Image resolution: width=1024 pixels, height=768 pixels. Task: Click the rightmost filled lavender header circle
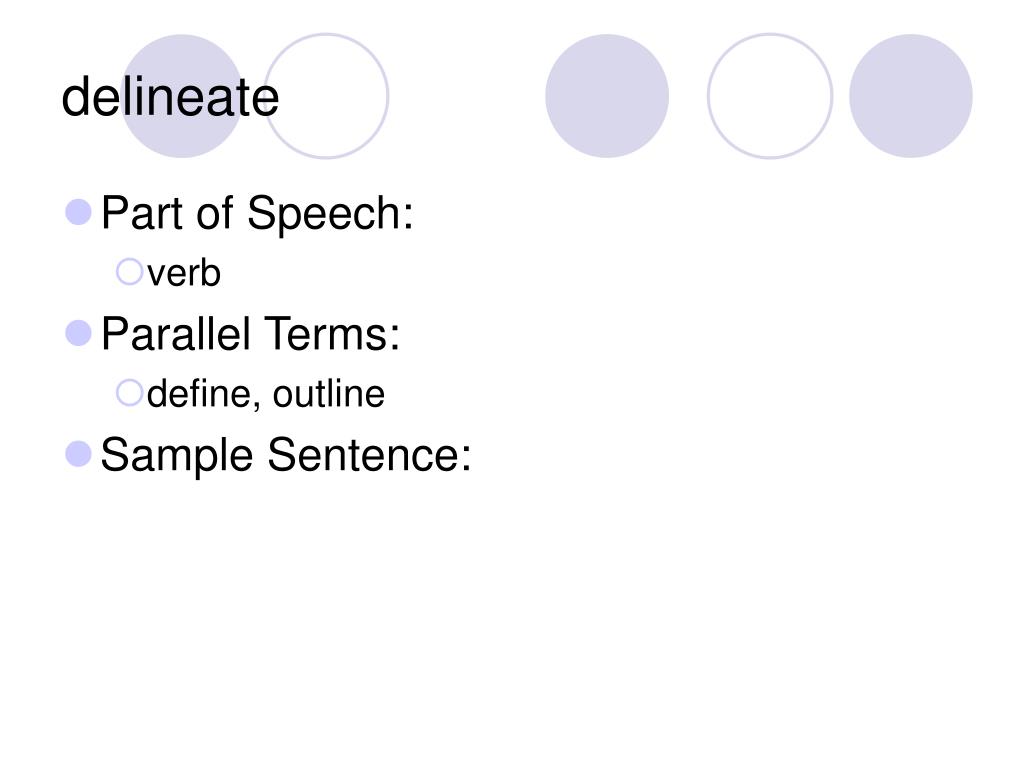911,96
